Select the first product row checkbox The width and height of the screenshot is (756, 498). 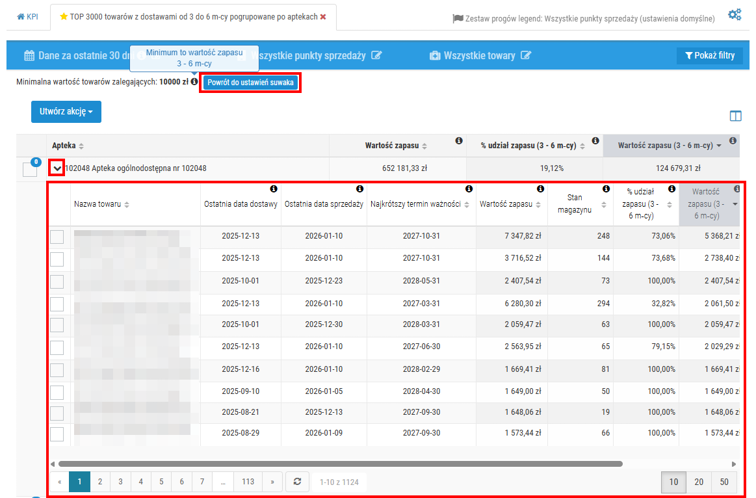(57, 236)
